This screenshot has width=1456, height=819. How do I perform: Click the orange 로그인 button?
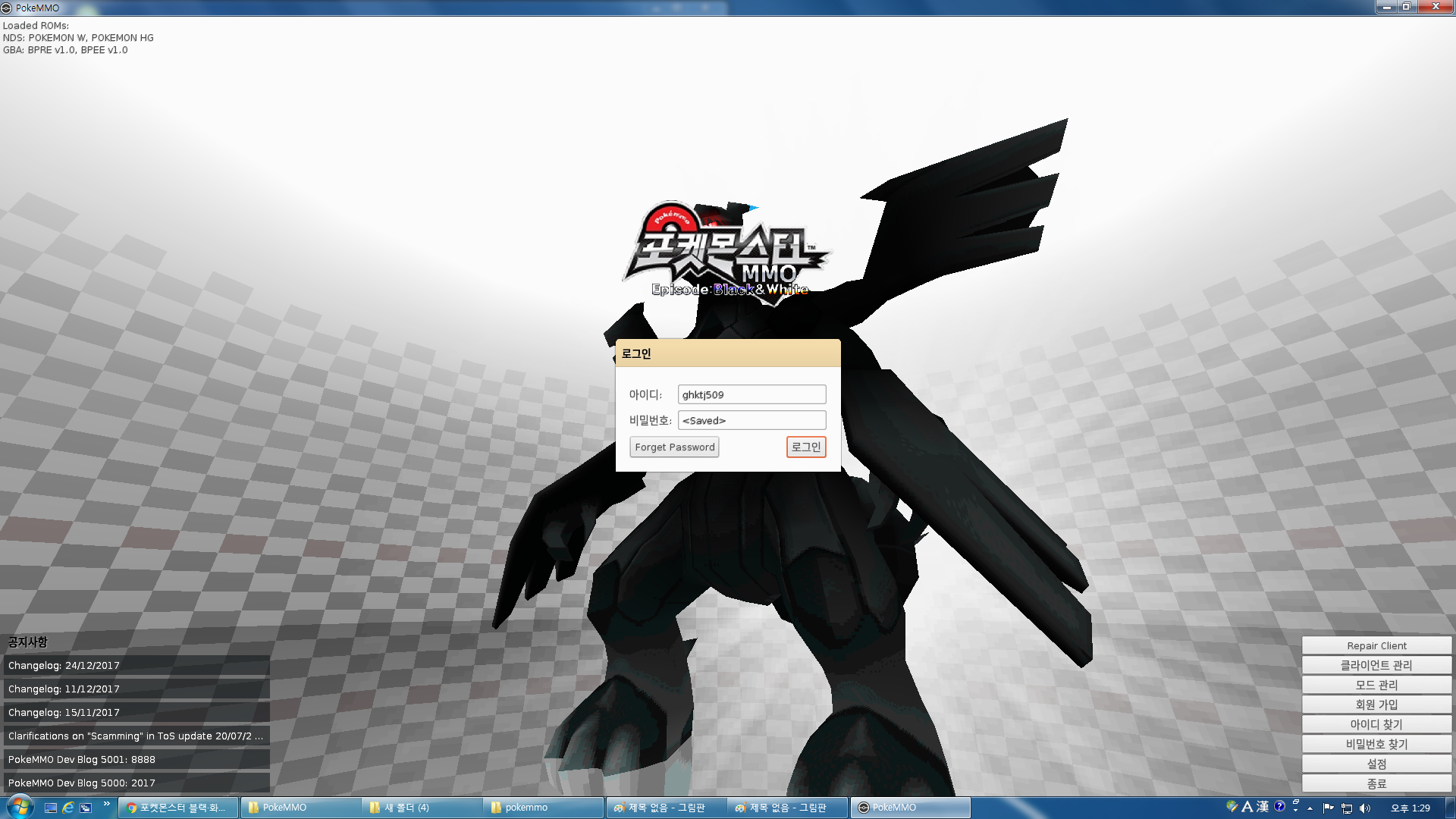[x=805, y=447]
